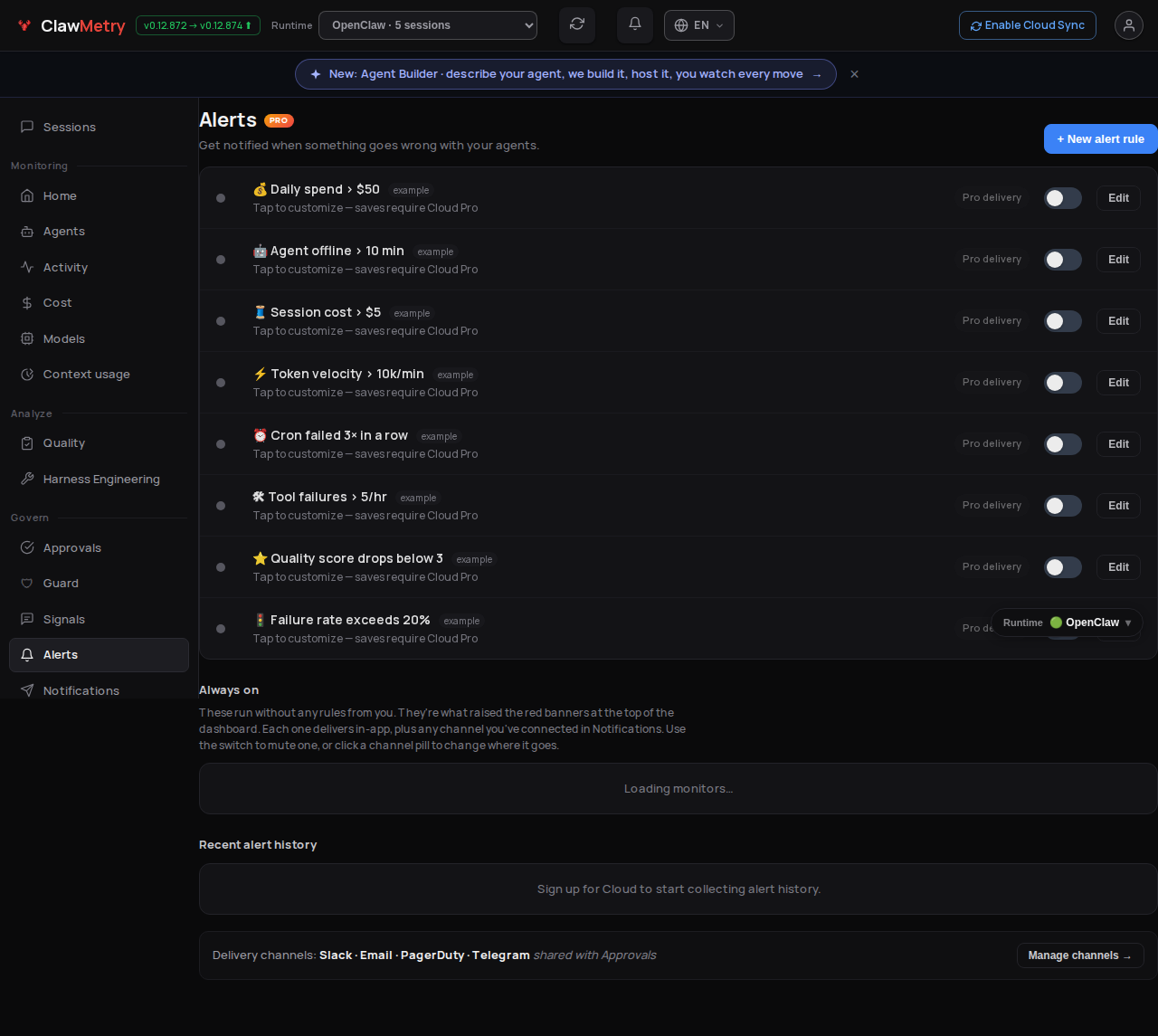Click the Guard shield icon in sidebar
This screenshot has height=1036, width=1158.
(x=27, y=584)
